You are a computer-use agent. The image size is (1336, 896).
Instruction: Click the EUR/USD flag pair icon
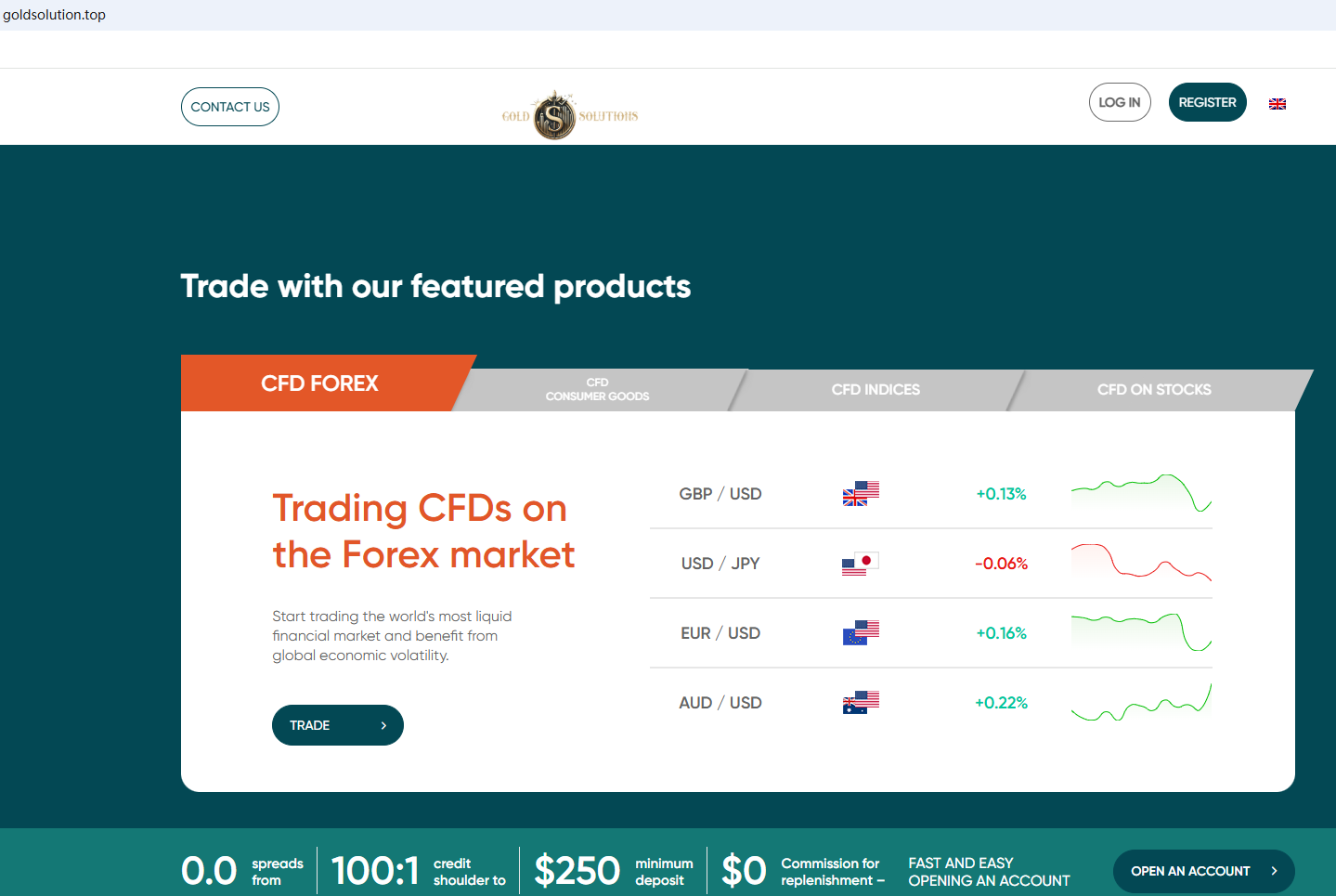click(861, 633)
